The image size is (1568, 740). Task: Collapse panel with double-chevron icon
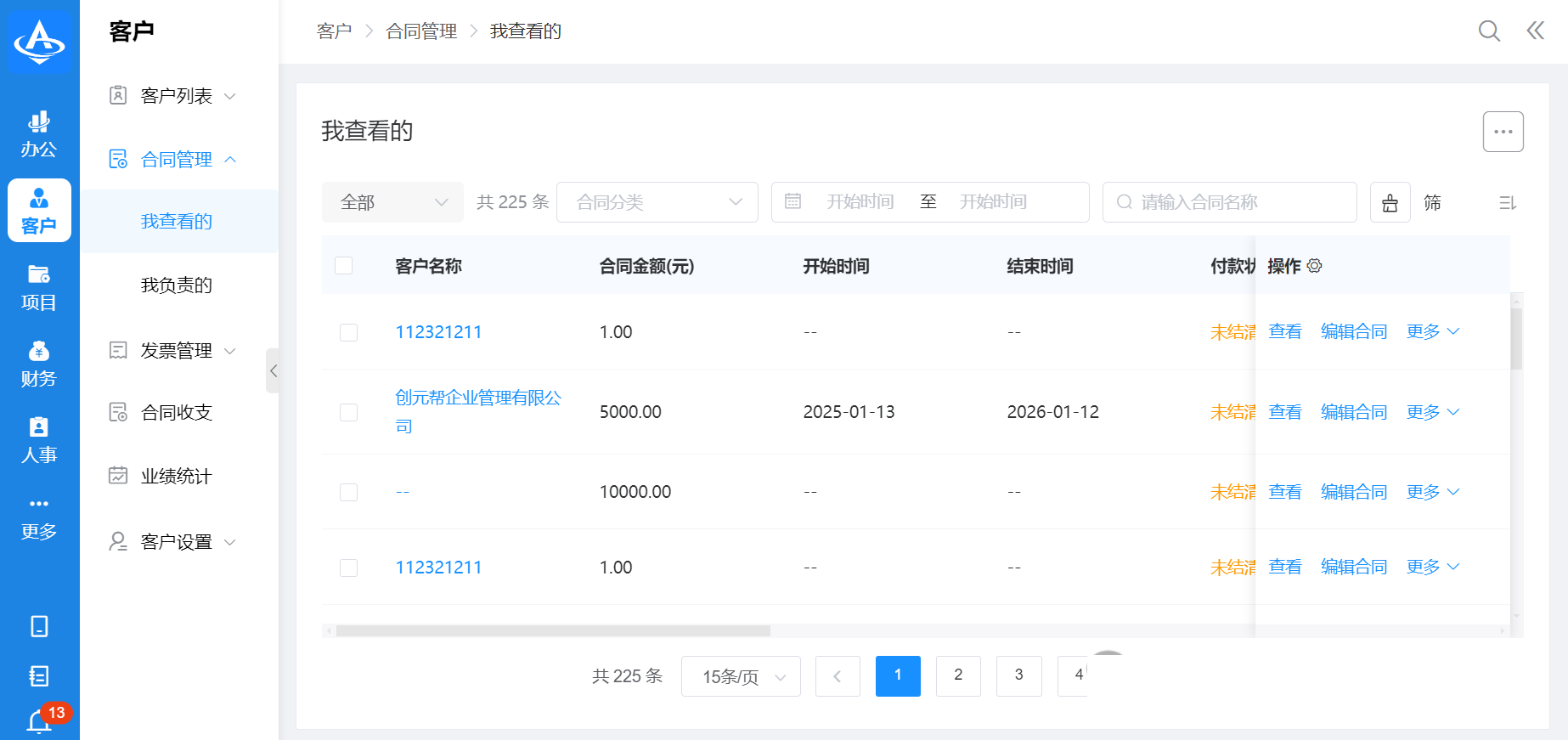1535,31
